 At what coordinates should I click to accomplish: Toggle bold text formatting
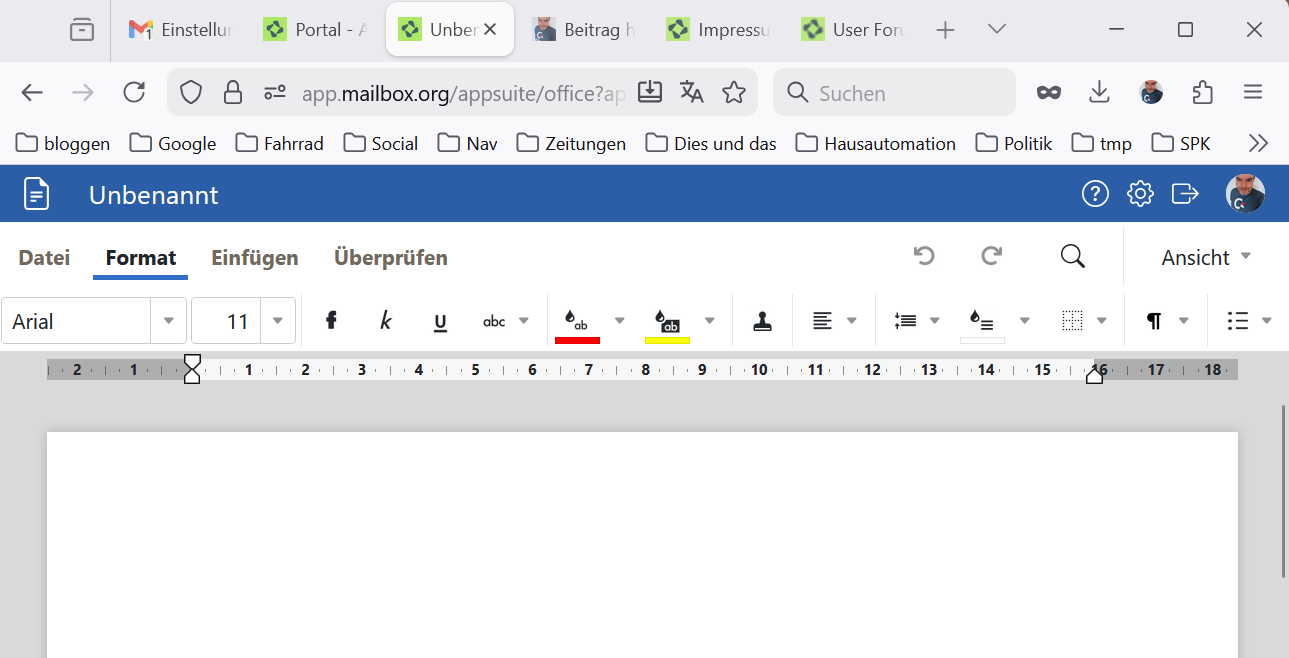click(x=331, y=321)
